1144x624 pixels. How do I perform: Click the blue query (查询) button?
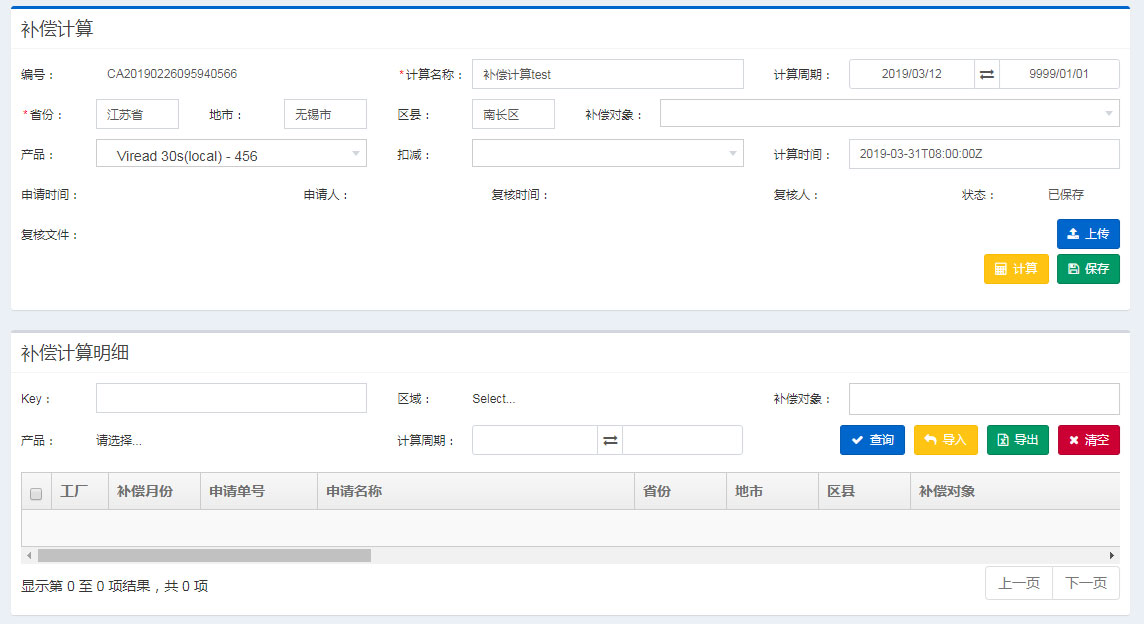click(871, 440)
